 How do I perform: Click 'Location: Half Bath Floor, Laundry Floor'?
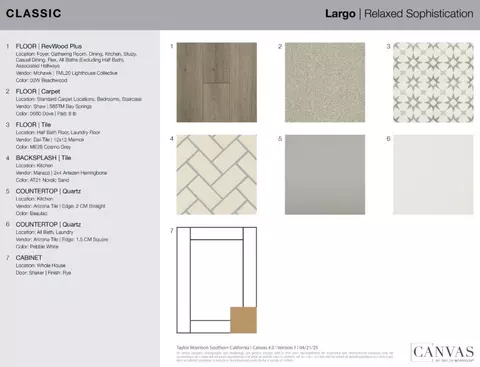58,132
